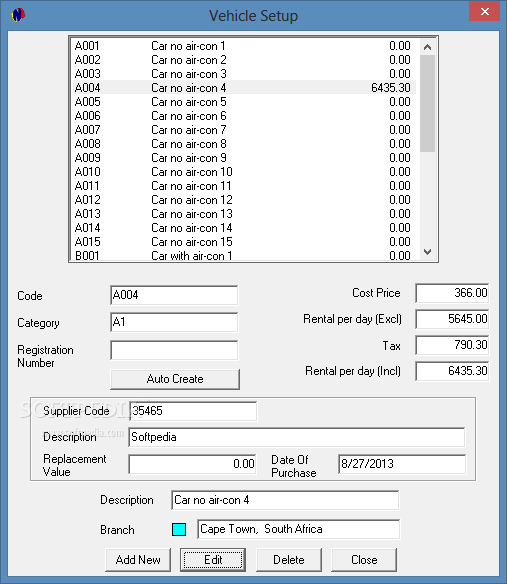
Task: Select row A008 Car no air-con 8
Action: (244, 144)
